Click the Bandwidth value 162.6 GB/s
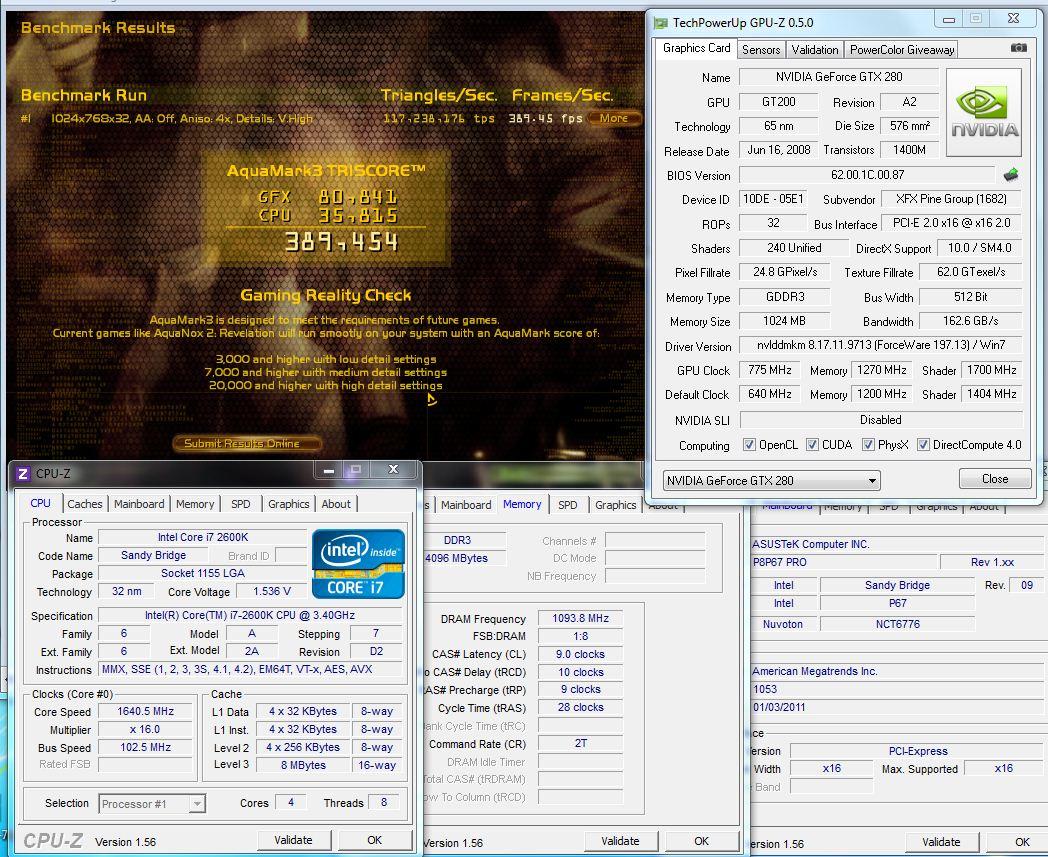Screen dimensions: 1048x857 970,321
